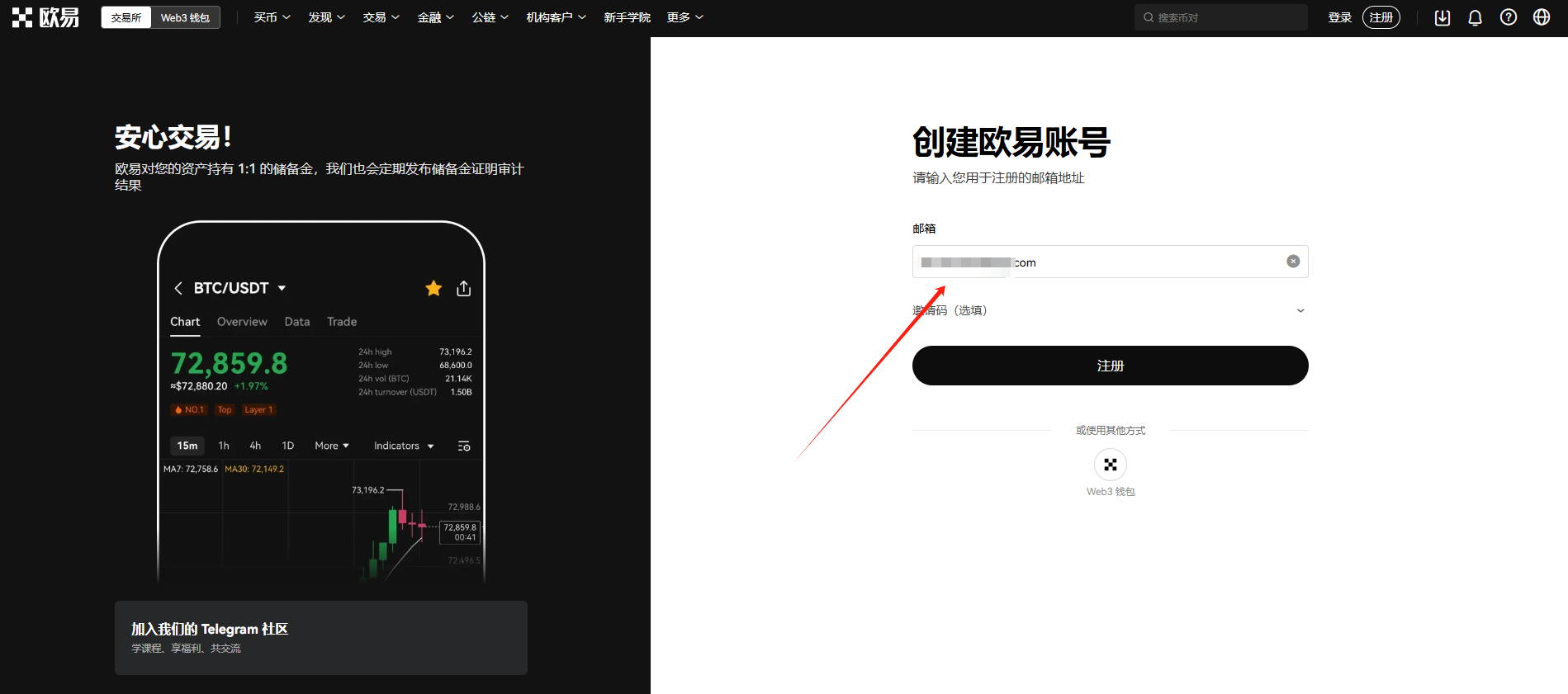The image size is (1568, 694).
Task: Open the help question mark icon
Action: pos(1508,17)
